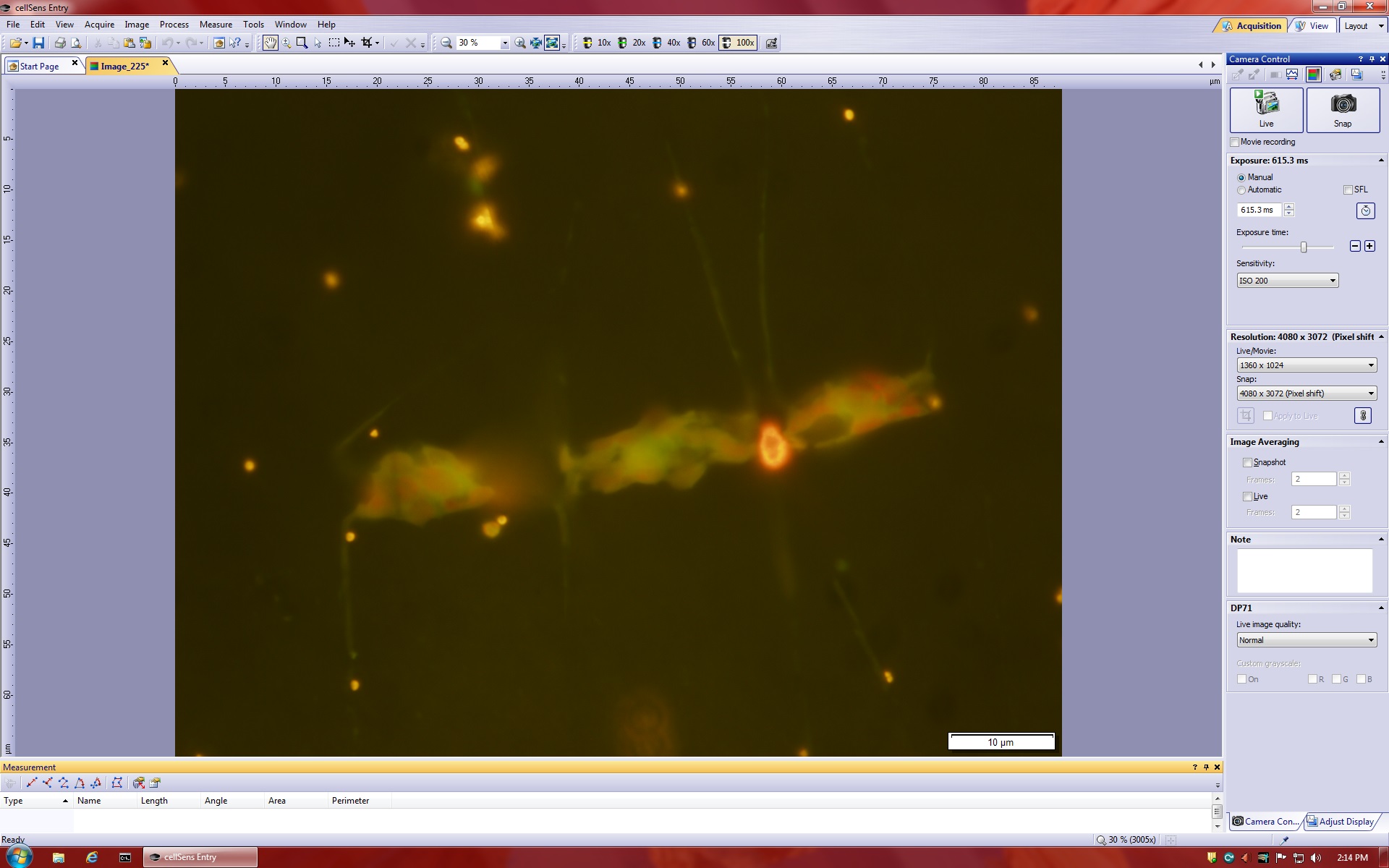The image size is (1389, 868).
Task: Open the zoom percentage dropdown
Action: pos(505,43)
